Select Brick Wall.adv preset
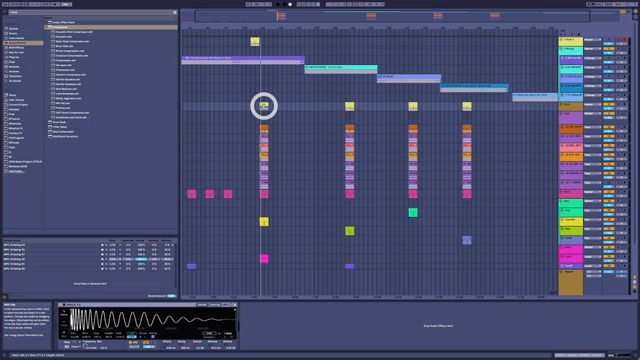 [x=64, y=46]
